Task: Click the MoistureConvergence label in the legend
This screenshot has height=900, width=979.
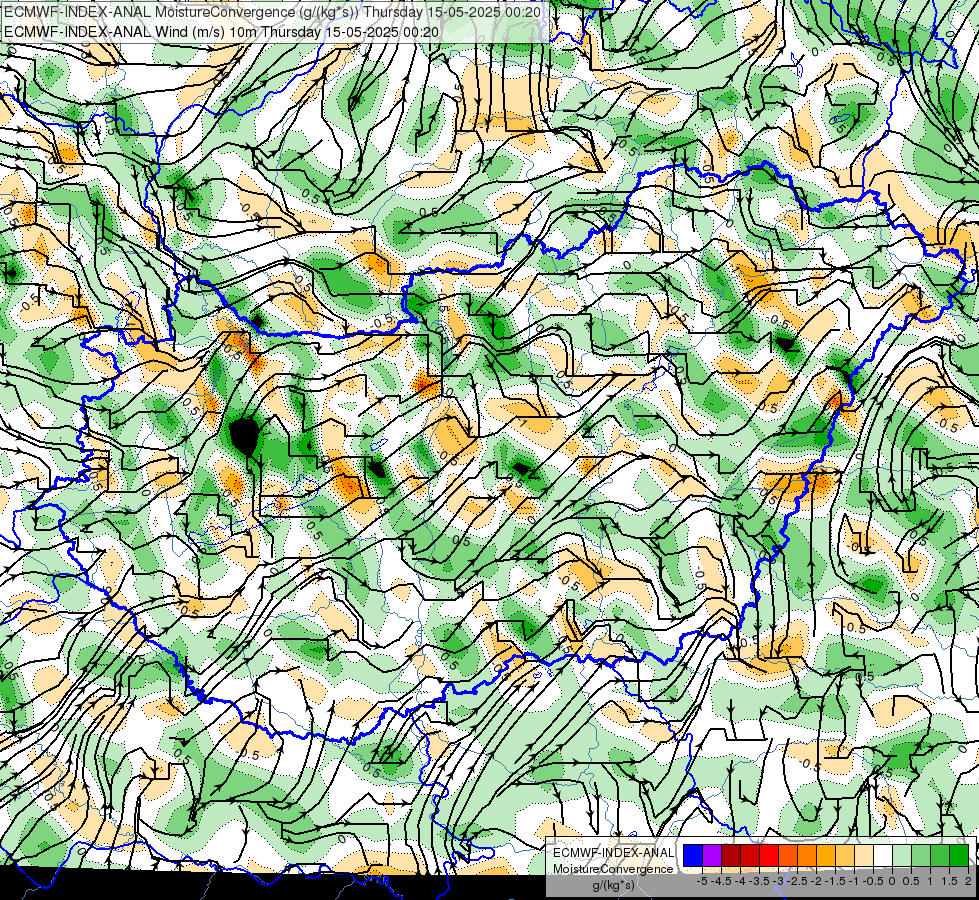Action: [613, 869]
